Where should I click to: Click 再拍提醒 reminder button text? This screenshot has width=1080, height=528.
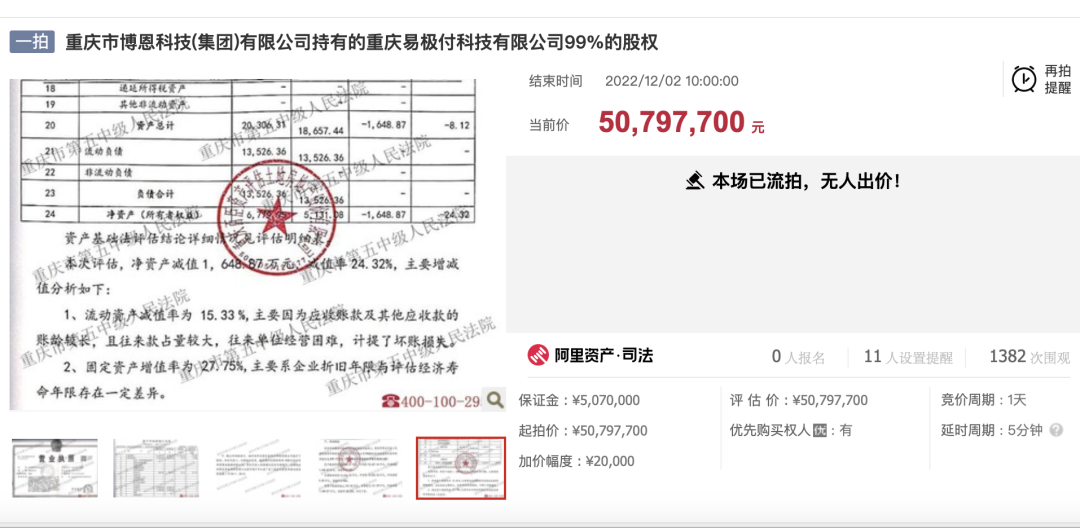pyautogui.click(x=1058, y=79)
